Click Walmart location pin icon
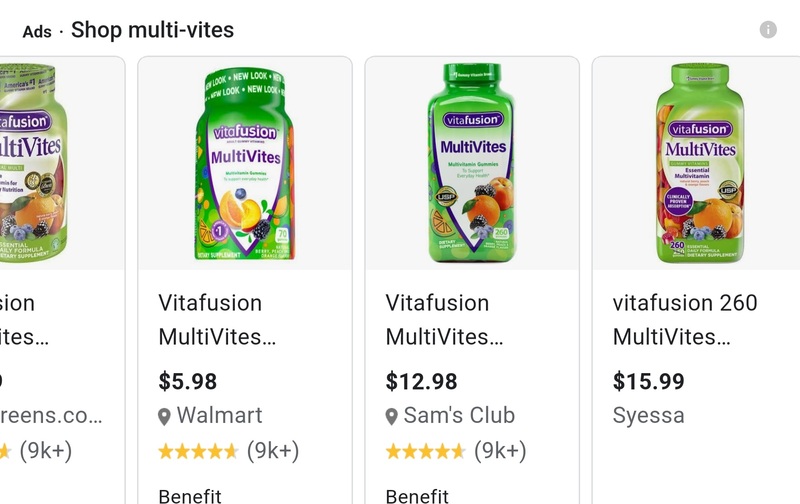 point(164,417)
